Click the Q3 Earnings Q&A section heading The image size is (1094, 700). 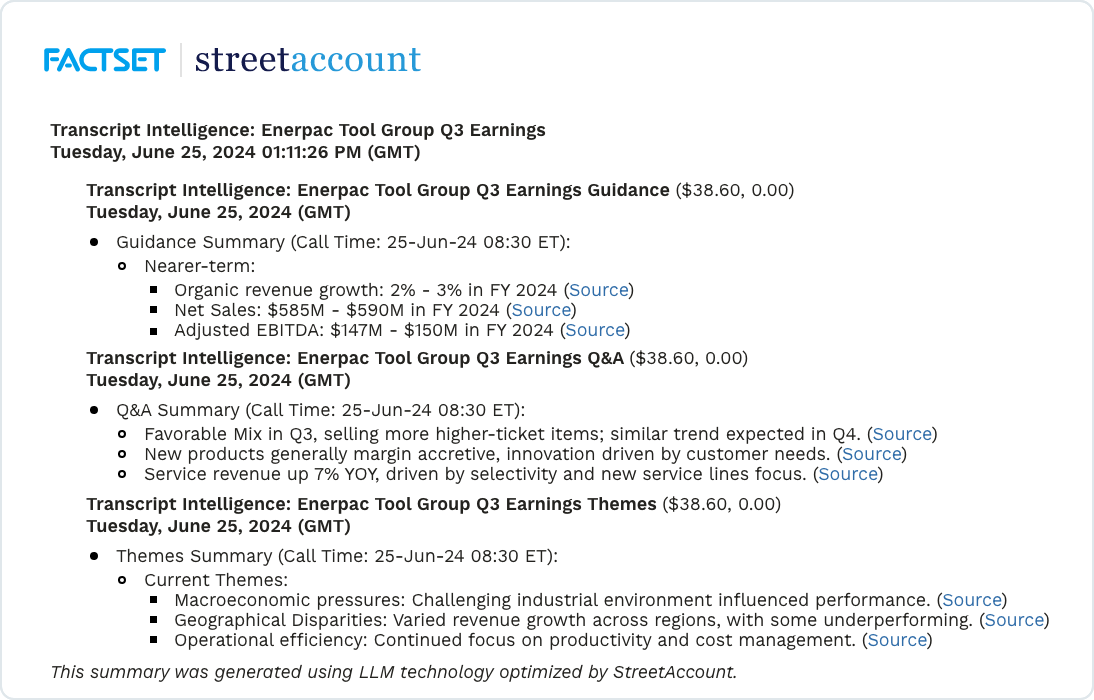[x=354, y=358]
